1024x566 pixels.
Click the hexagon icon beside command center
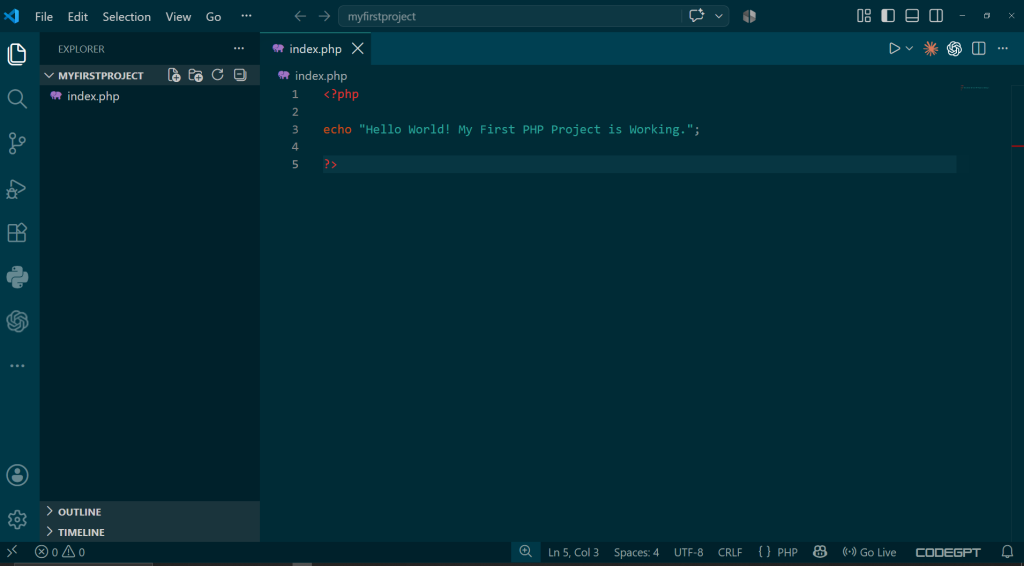(x=749, y=16)
